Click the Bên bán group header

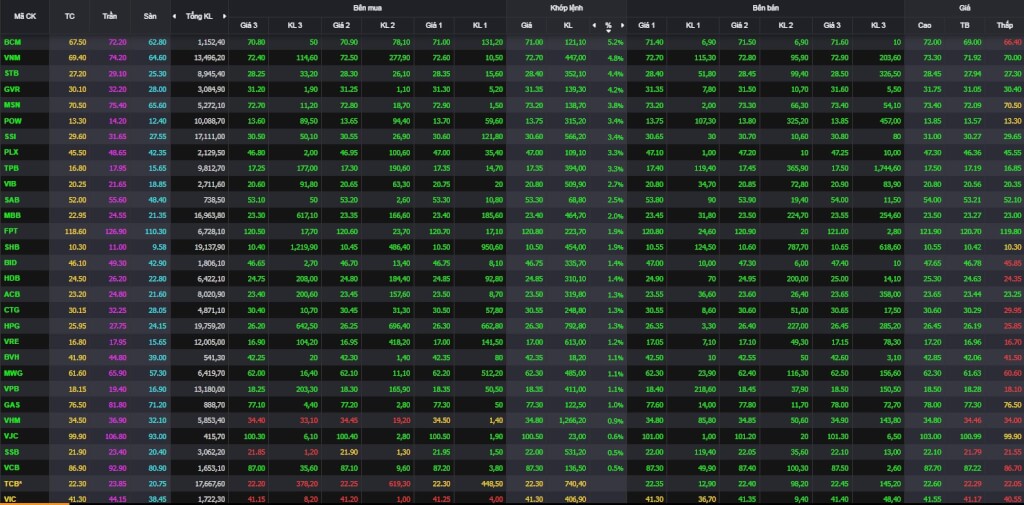click(765, 8)
